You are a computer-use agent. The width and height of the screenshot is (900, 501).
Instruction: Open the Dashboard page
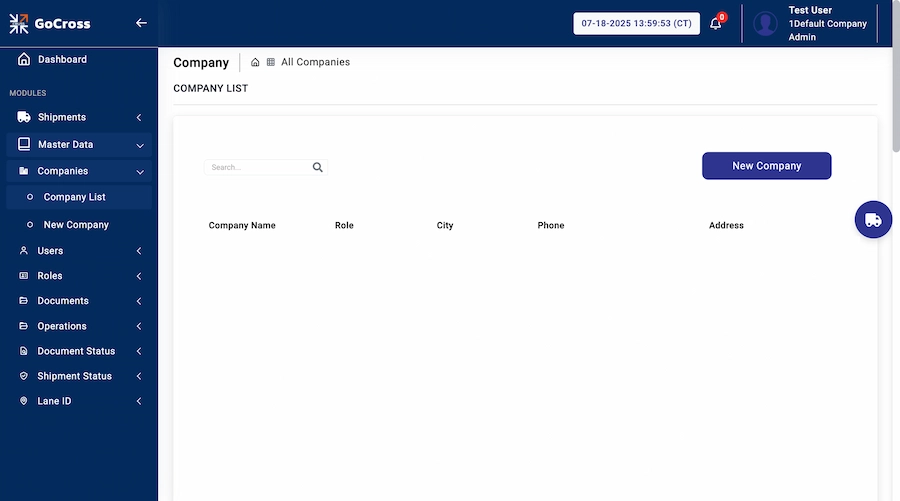point(62,60)
